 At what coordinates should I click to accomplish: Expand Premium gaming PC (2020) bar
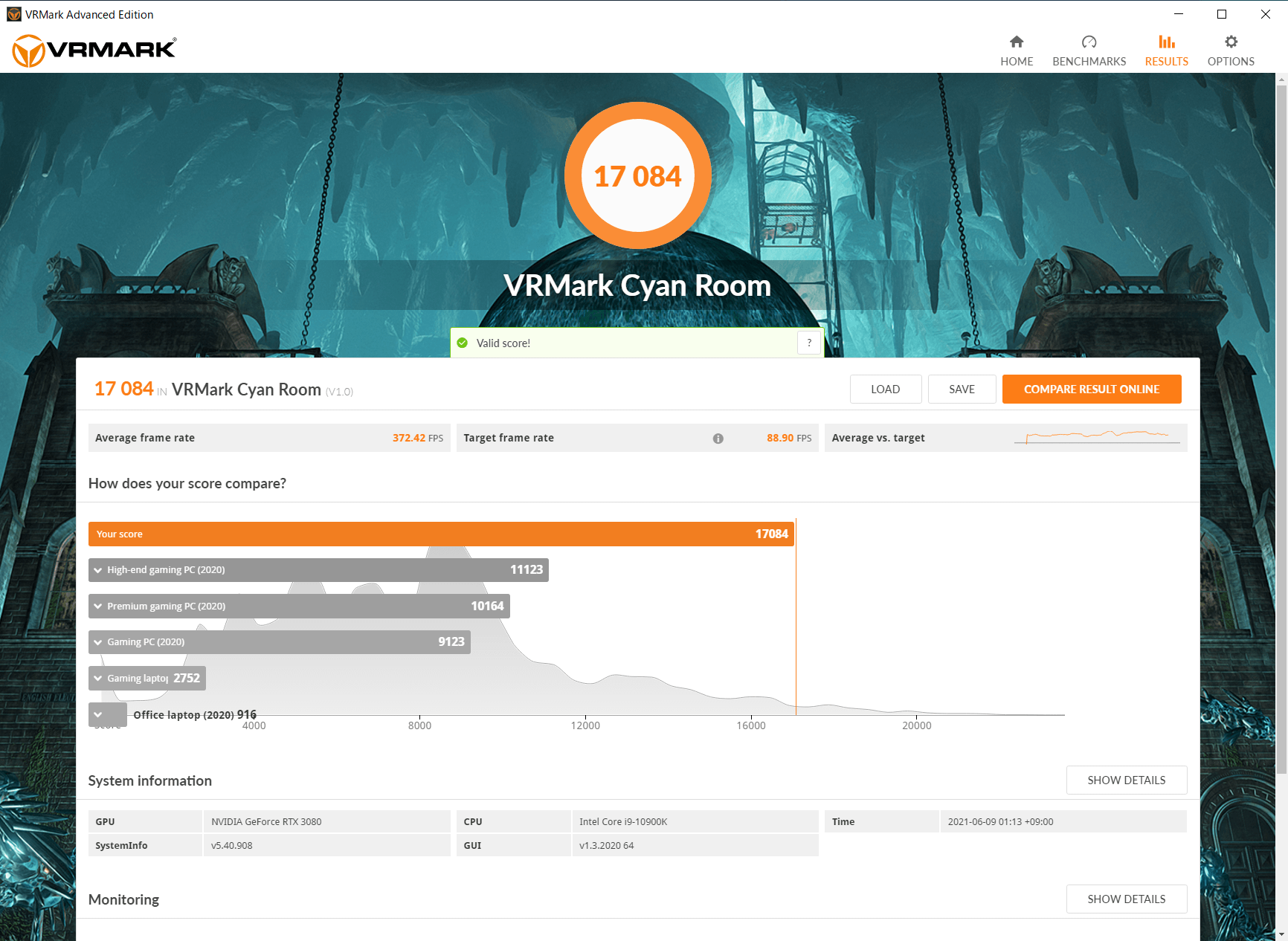tap(299, 607)
